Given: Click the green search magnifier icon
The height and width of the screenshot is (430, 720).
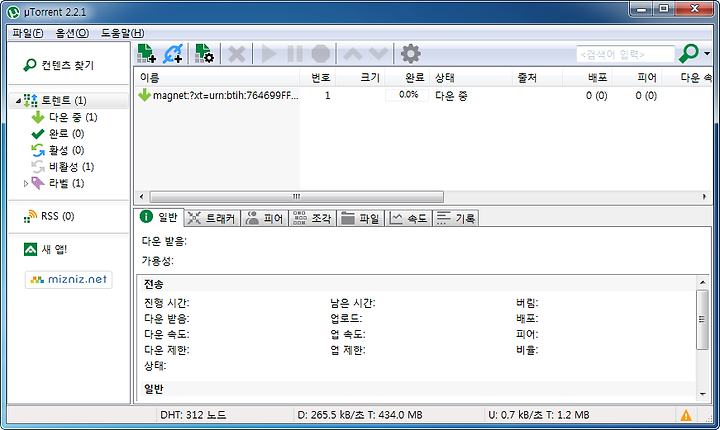Looking at the screenshot, I should point(689,54).
